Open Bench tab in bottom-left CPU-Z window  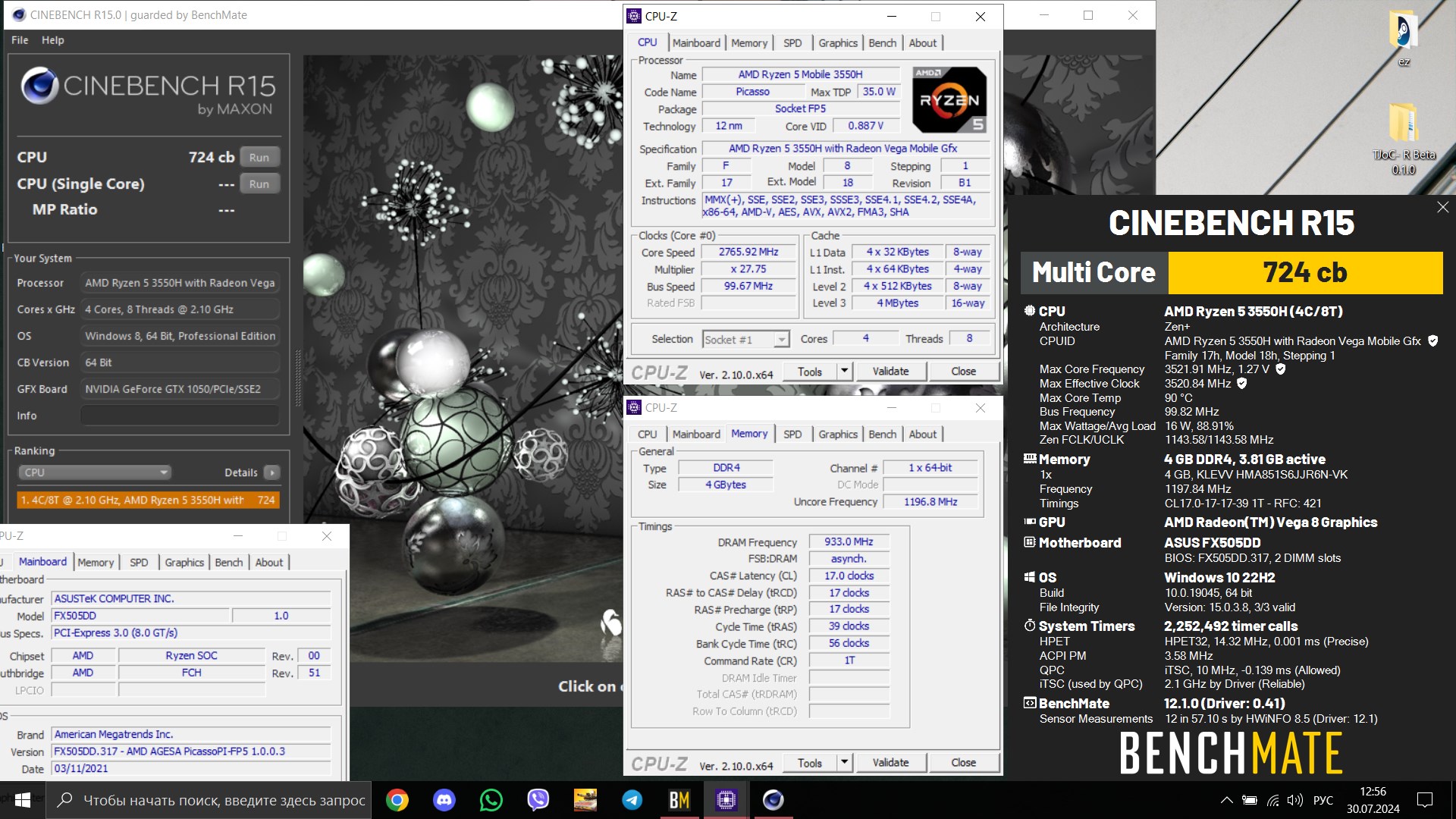point(229,563)
